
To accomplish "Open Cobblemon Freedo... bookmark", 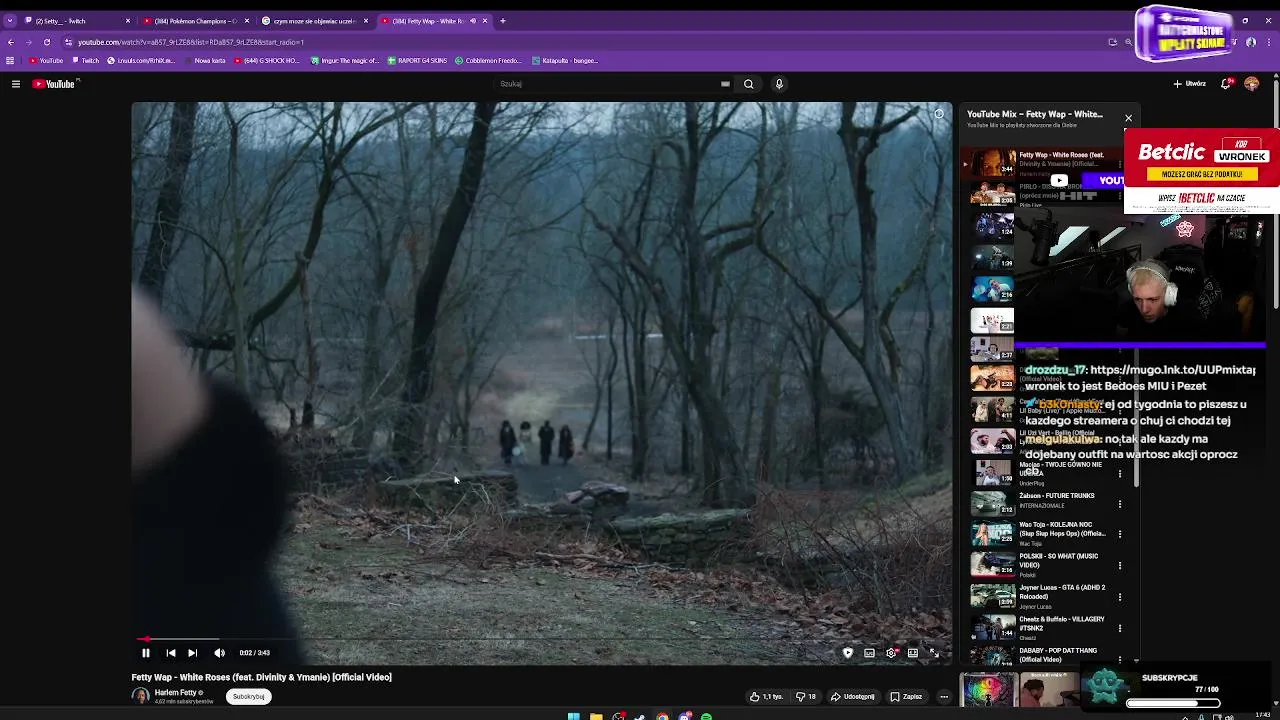I will pyautogui.click(x=488, y=61).
